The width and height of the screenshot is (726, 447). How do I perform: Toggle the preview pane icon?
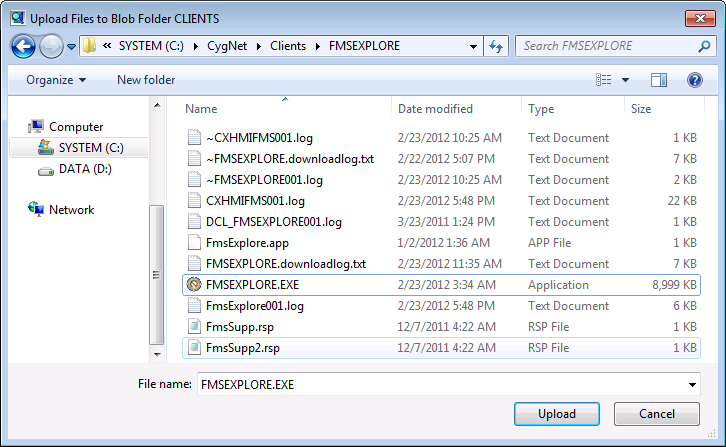(658, 80)
